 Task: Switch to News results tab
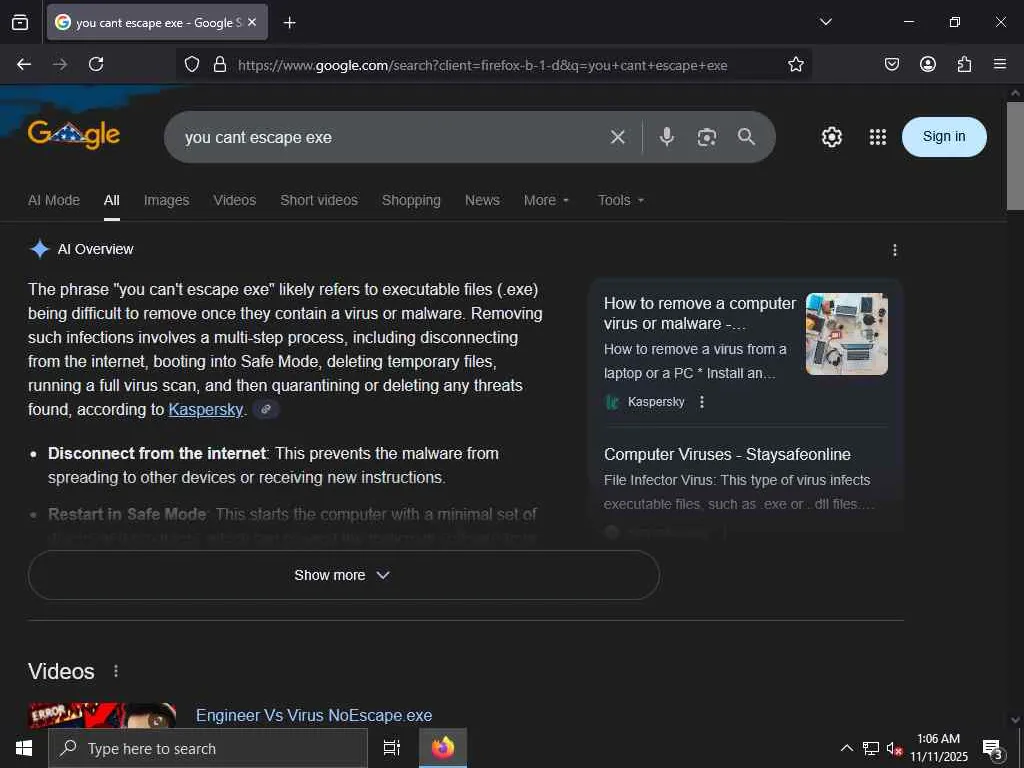coord(482,200)
